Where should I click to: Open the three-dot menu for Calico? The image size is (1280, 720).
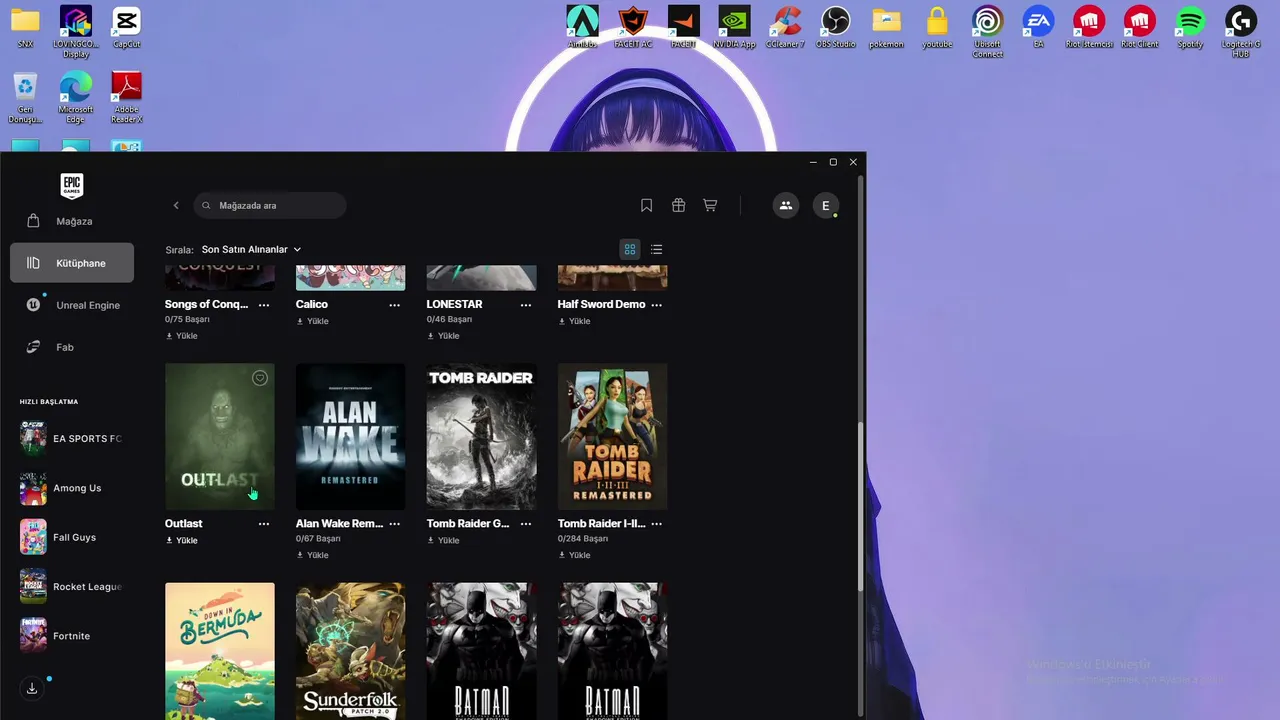click(395, 305)
